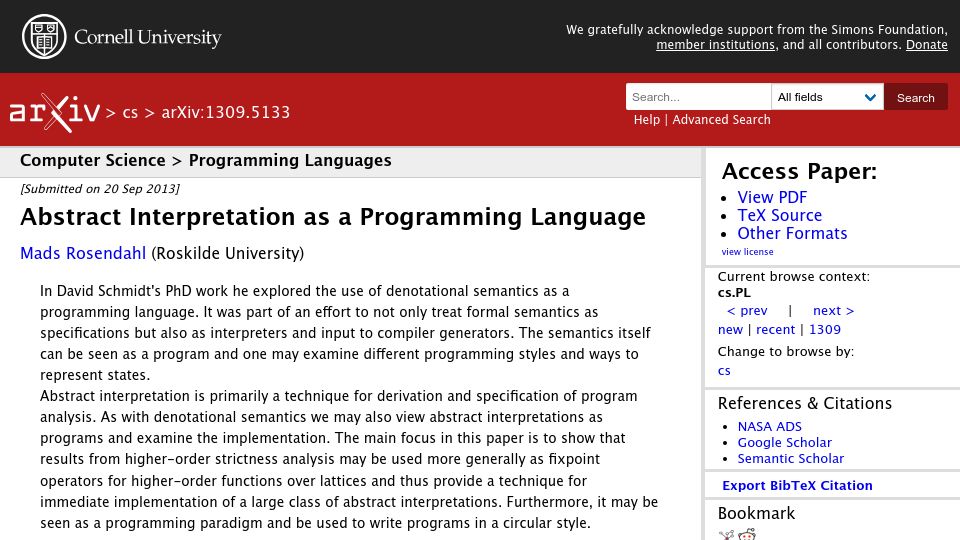Click the Cornell University wordmark text
Viewport: 960px width, 540px height.
click(148, 37)
